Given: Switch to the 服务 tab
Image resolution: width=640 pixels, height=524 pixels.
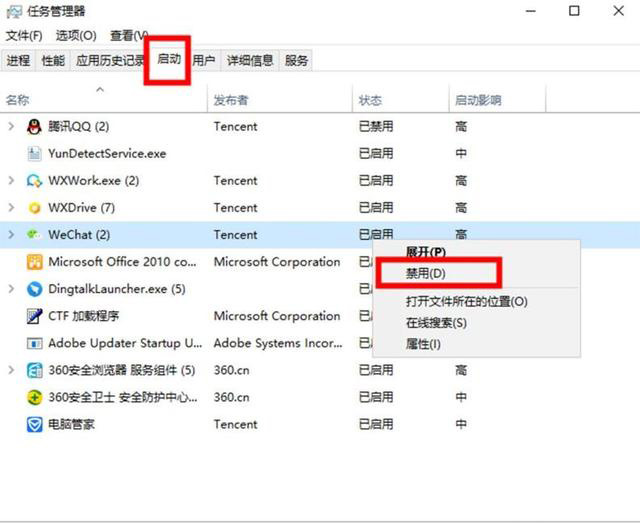Looking at the screenshot, I should tap(296, 61).
